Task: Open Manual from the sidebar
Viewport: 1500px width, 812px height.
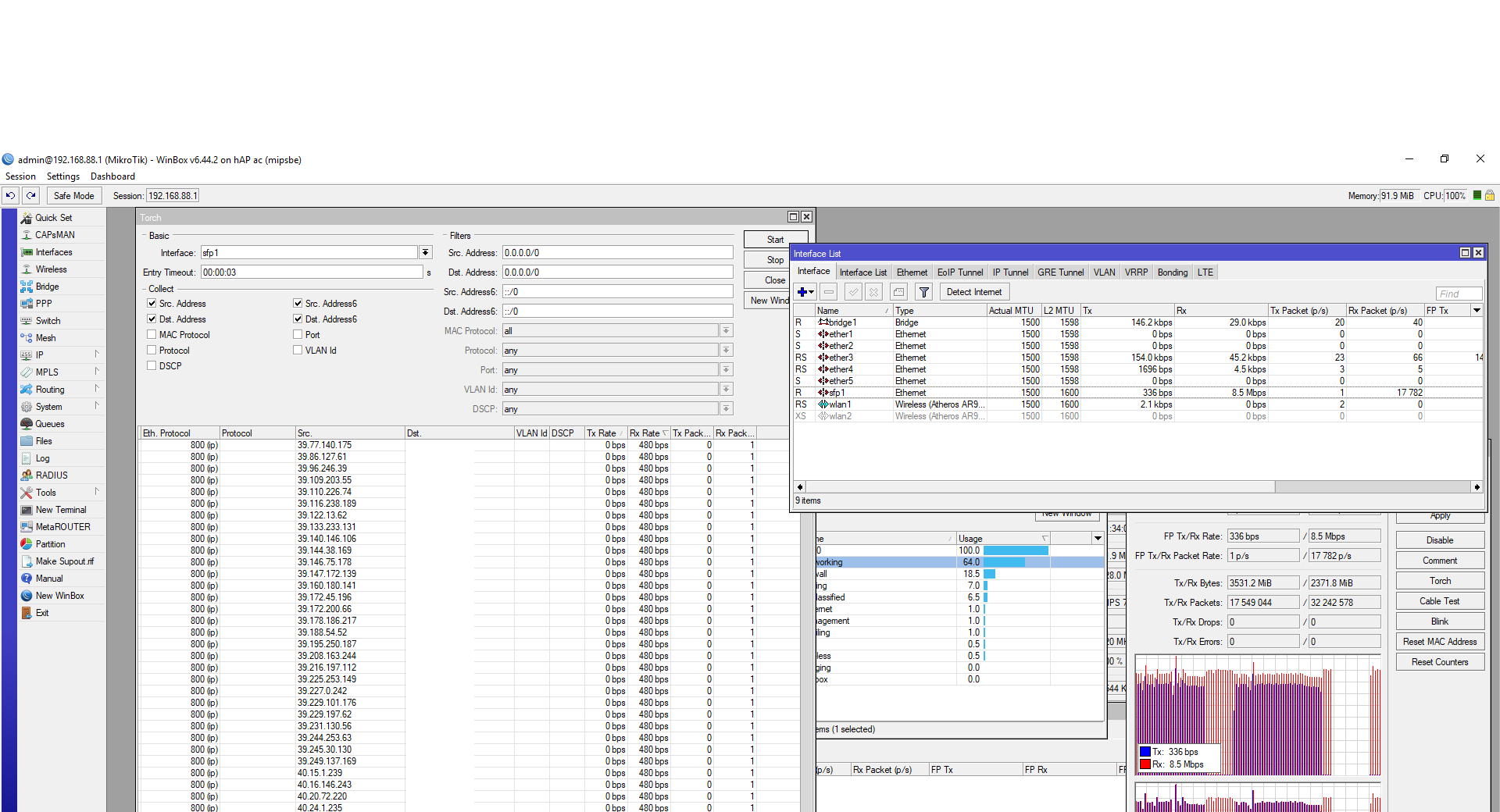Action: pyautogui.click(x=49, y=579)
